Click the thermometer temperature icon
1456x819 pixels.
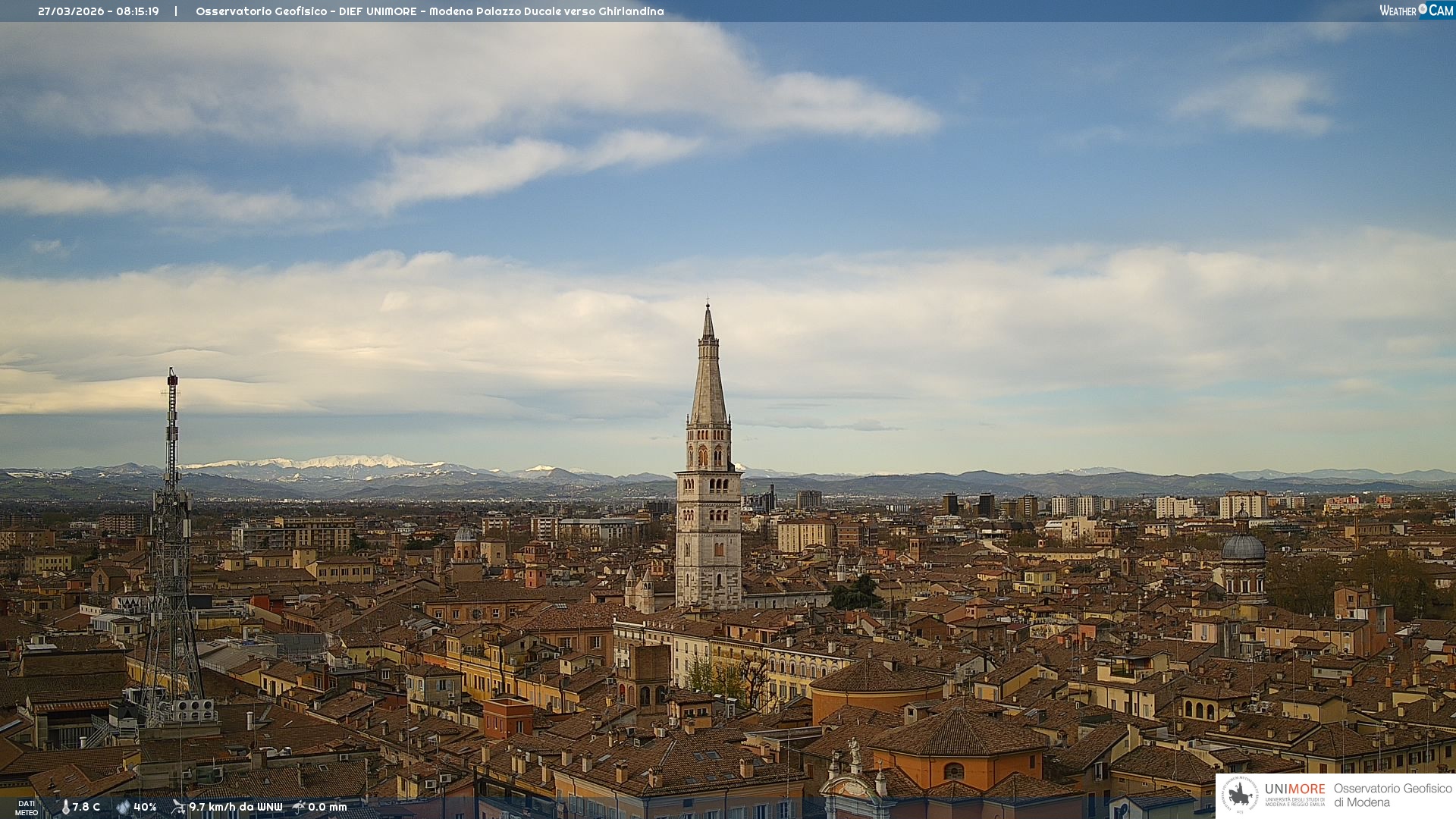coord(65,807)
